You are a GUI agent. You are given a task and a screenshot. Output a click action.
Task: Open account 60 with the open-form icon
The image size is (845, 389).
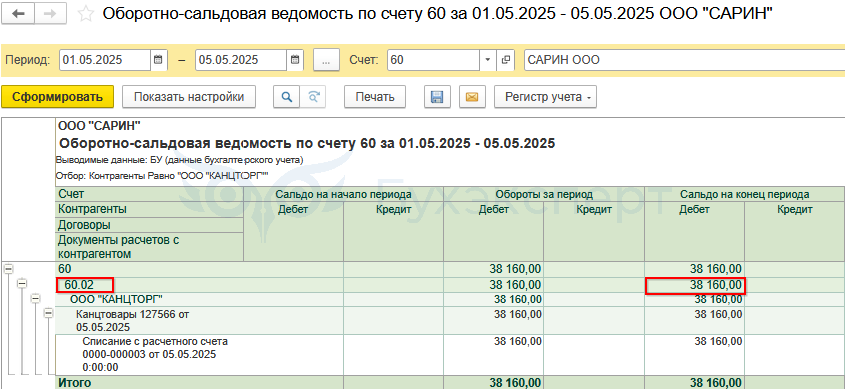(505, 60)
